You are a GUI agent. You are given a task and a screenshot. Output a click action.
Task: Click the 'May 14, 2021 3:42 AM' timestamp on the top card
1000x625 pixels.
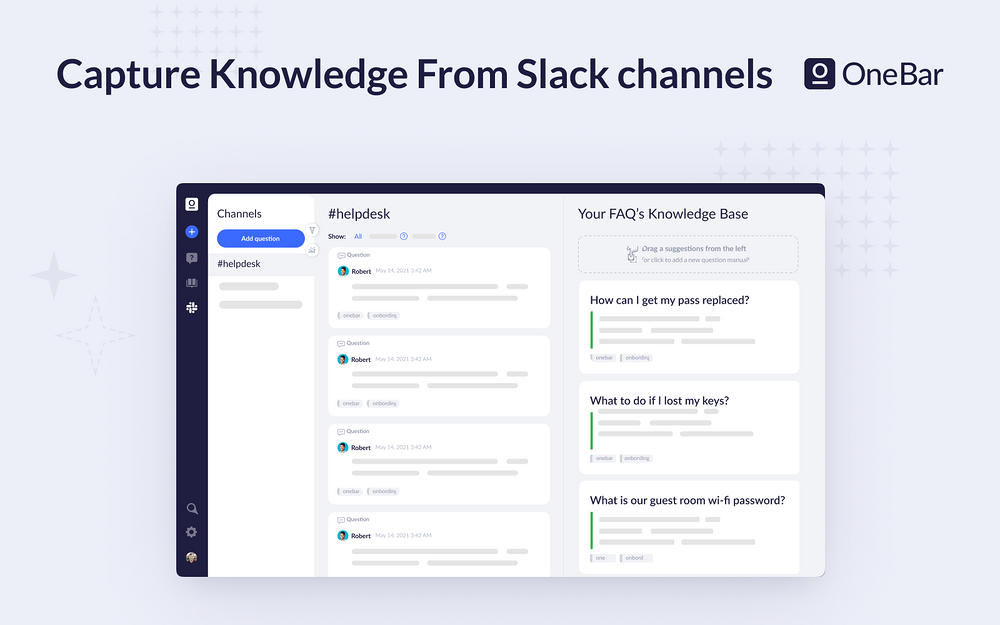coord(403,271)
